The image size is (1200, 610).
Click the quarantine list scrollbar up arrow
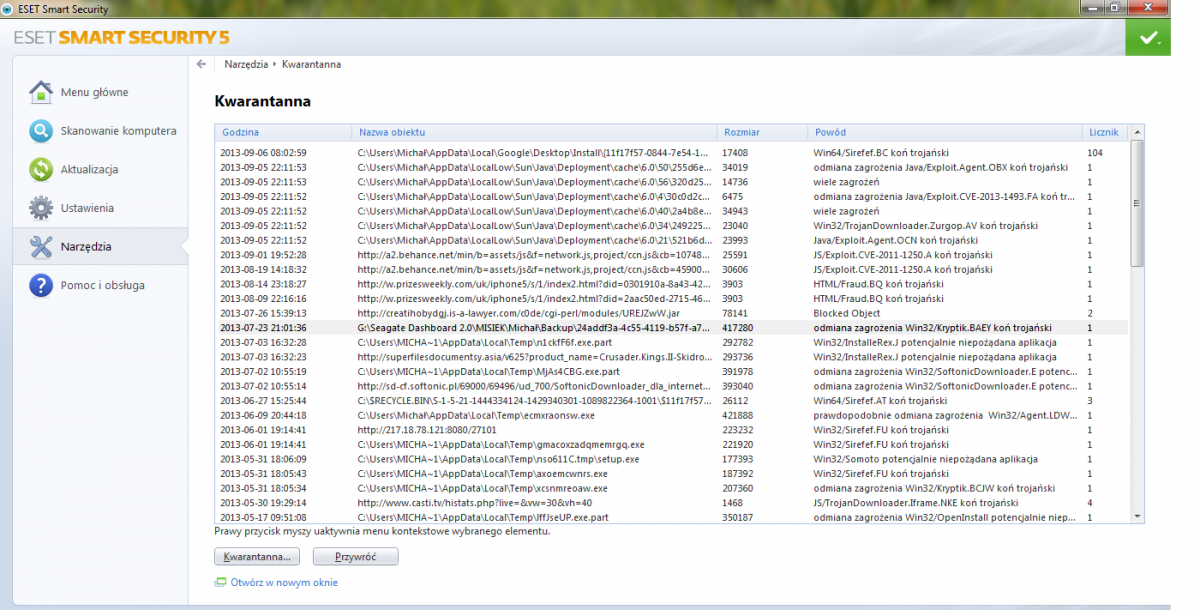click(x=1137, y=132)
